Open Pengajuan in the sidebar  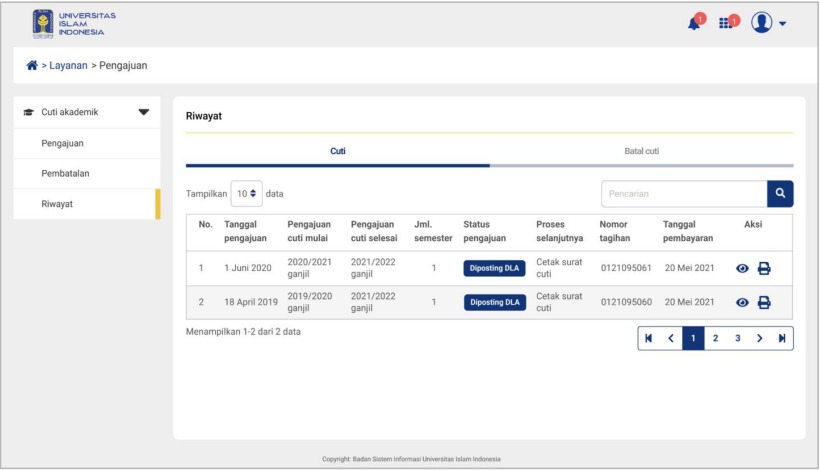click(63, 143)
